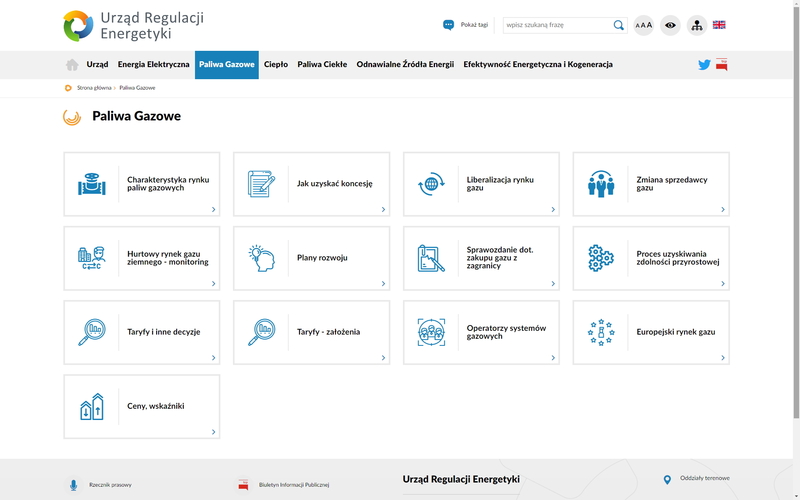Screen dimensions: 800x500
Task: Toggle high contrast eye icon
Action: pyautogui.click(x=670, y=25)
